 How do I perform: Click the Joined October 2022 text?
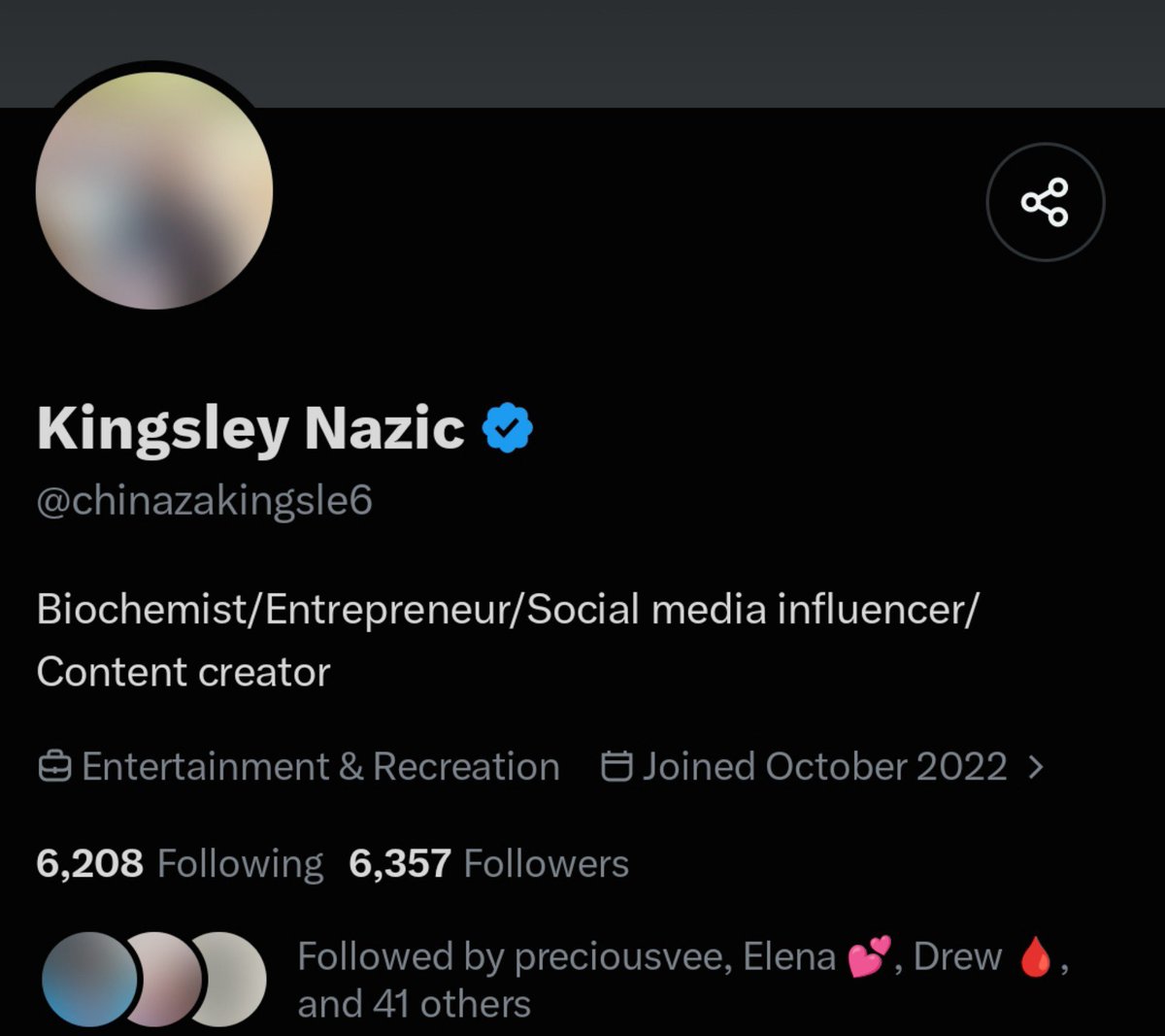tap(824, 767)
